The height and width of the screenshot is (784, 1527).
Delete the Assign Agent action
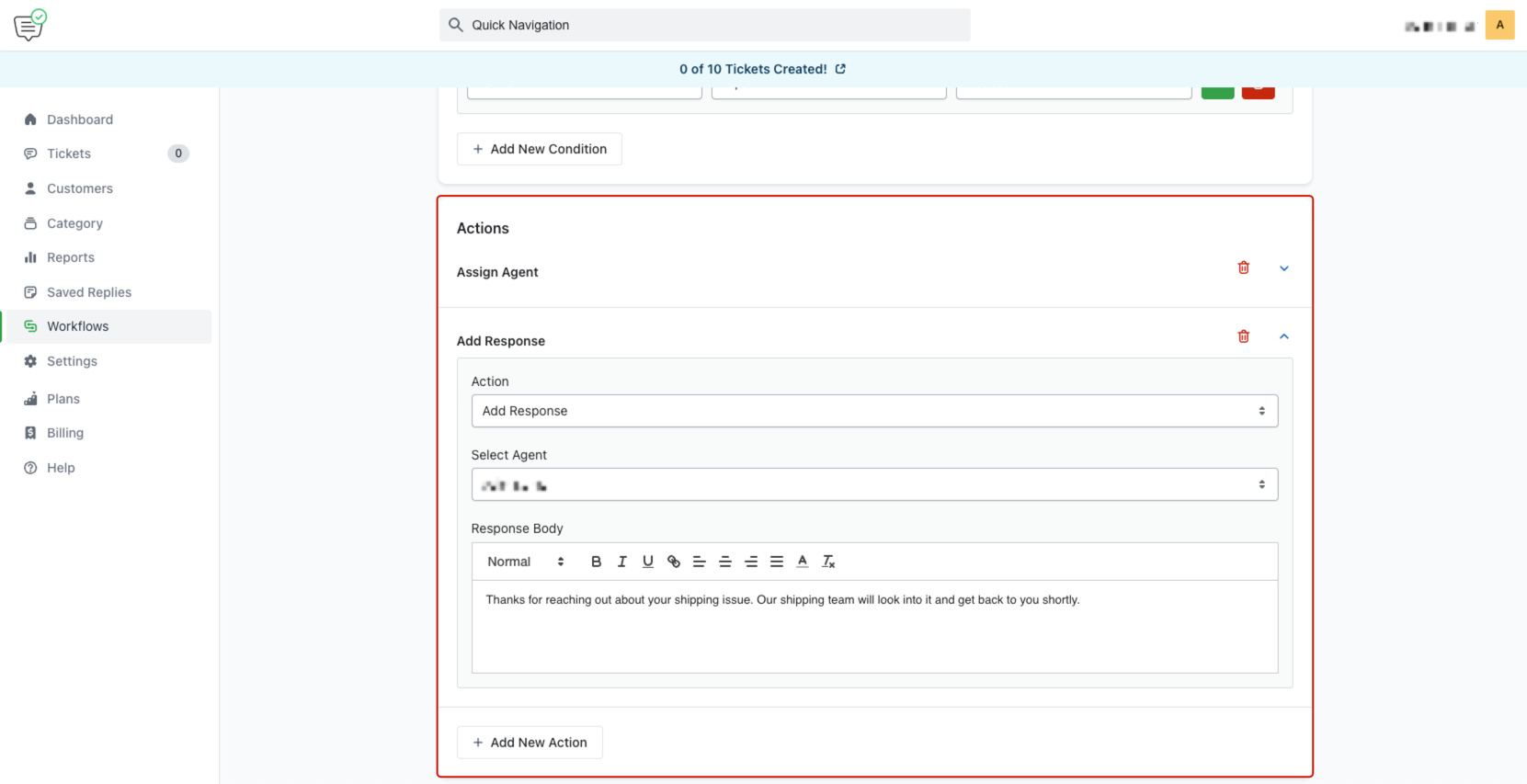click(1243, 267)
